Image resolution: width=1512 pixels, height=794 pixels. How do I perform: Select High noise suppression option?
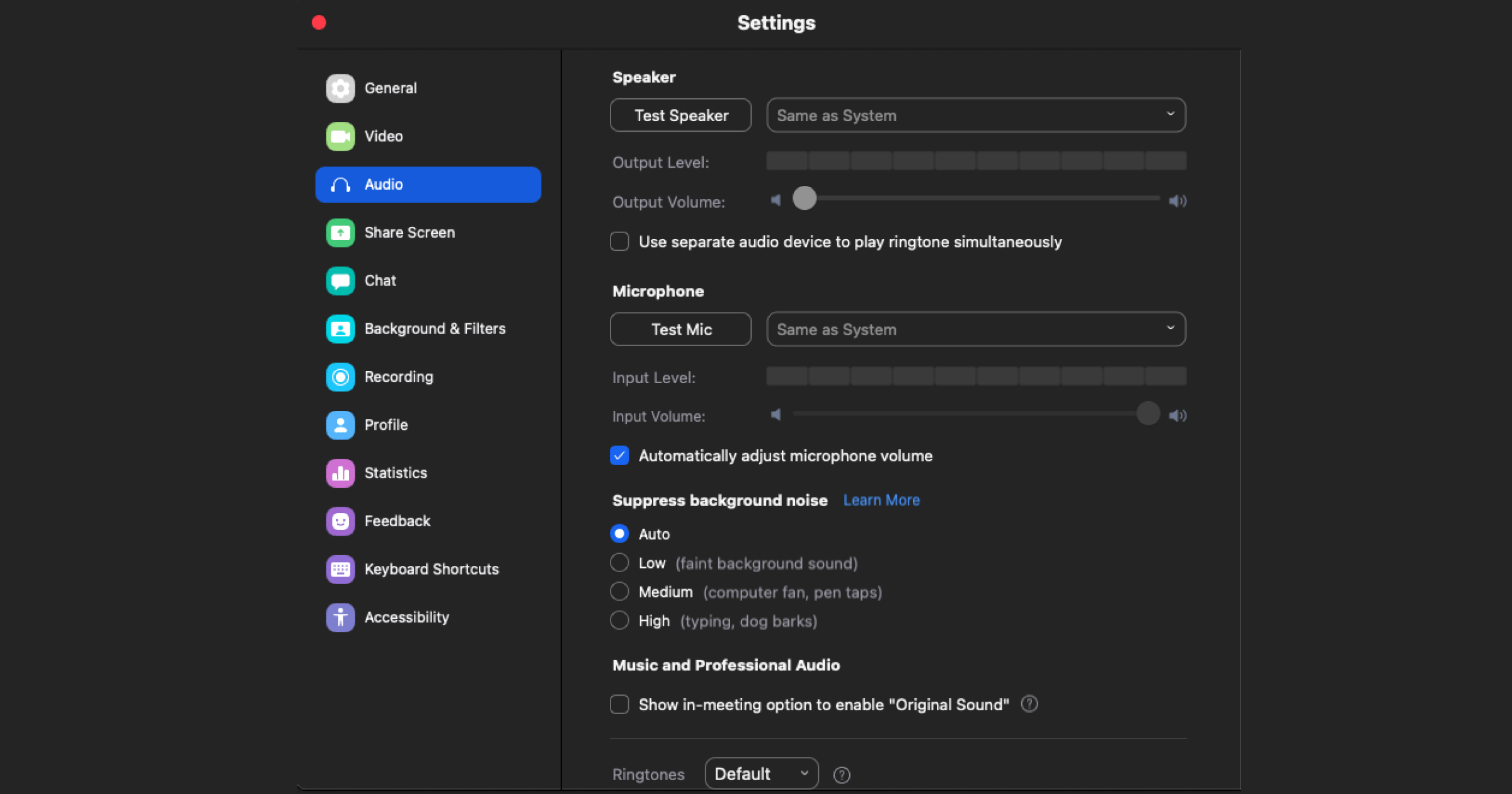click(x=619, y=621)
